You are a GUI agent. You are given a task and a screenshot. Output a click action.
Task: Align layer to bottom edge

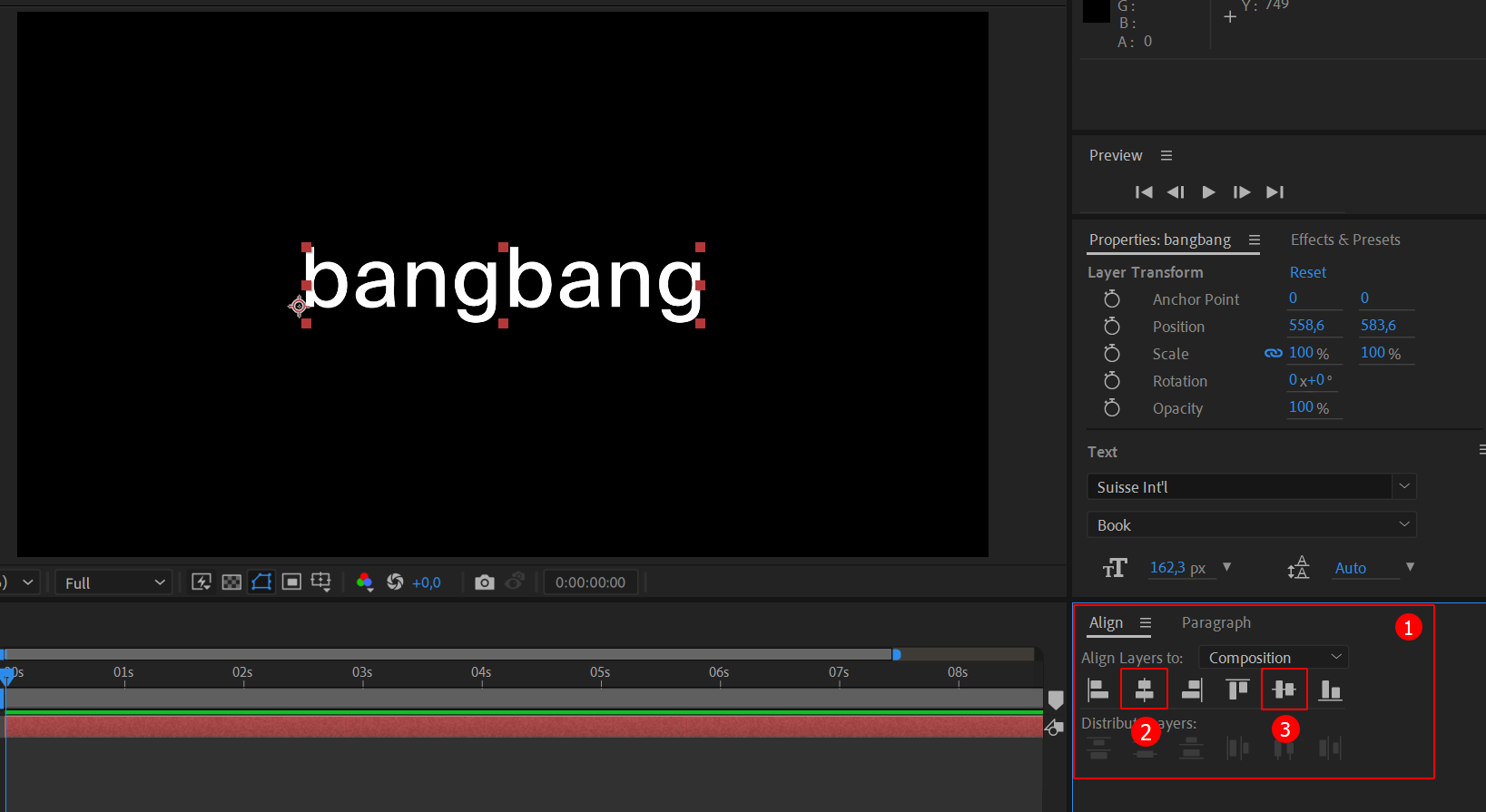1330,690
